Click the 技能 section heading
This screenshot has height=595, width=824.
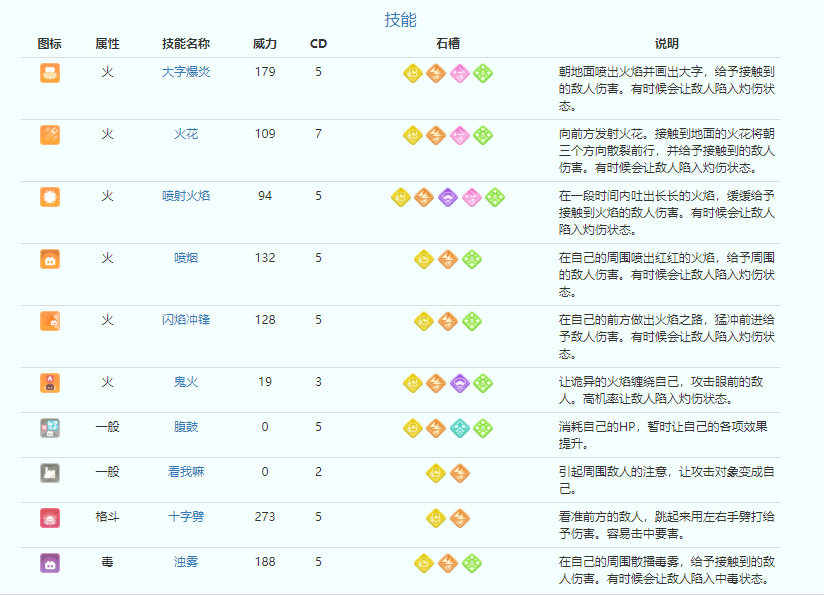pos(401,20)
